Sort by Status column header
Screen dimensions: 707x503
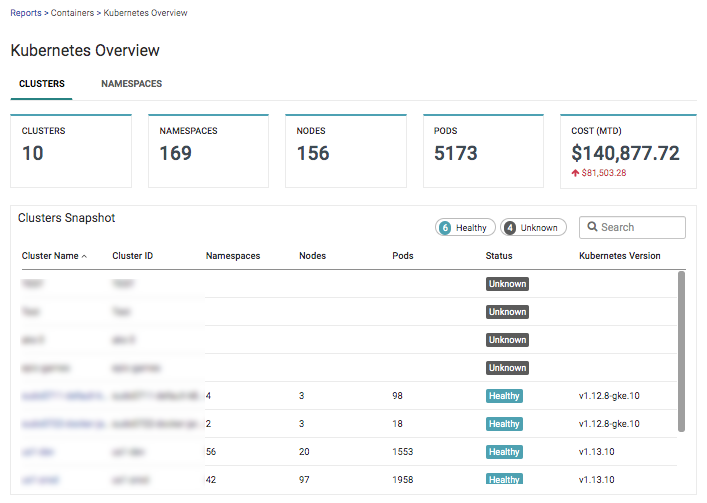[x=499, y=256]
